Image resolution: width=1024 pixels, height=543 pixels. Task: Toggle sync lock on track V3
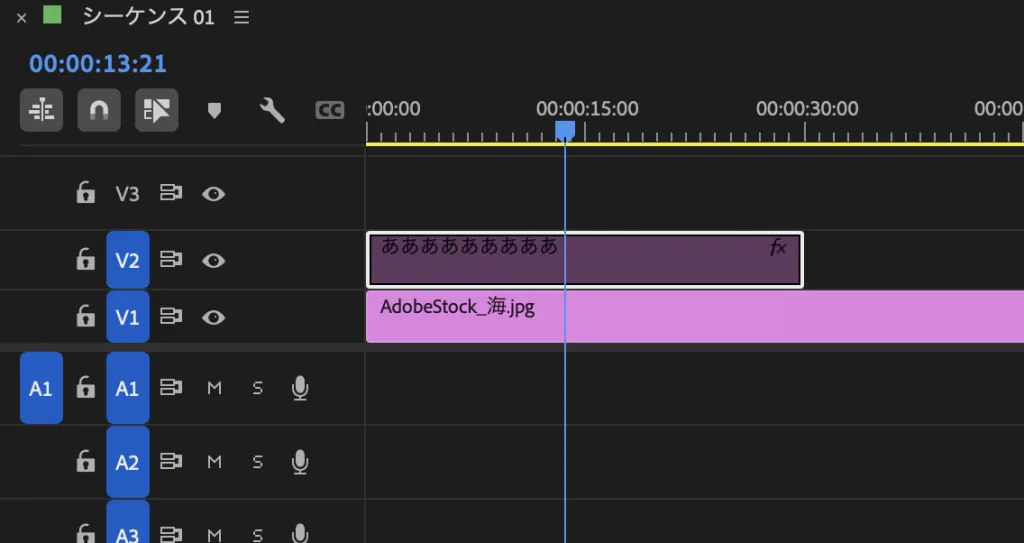tap(171, 193)
